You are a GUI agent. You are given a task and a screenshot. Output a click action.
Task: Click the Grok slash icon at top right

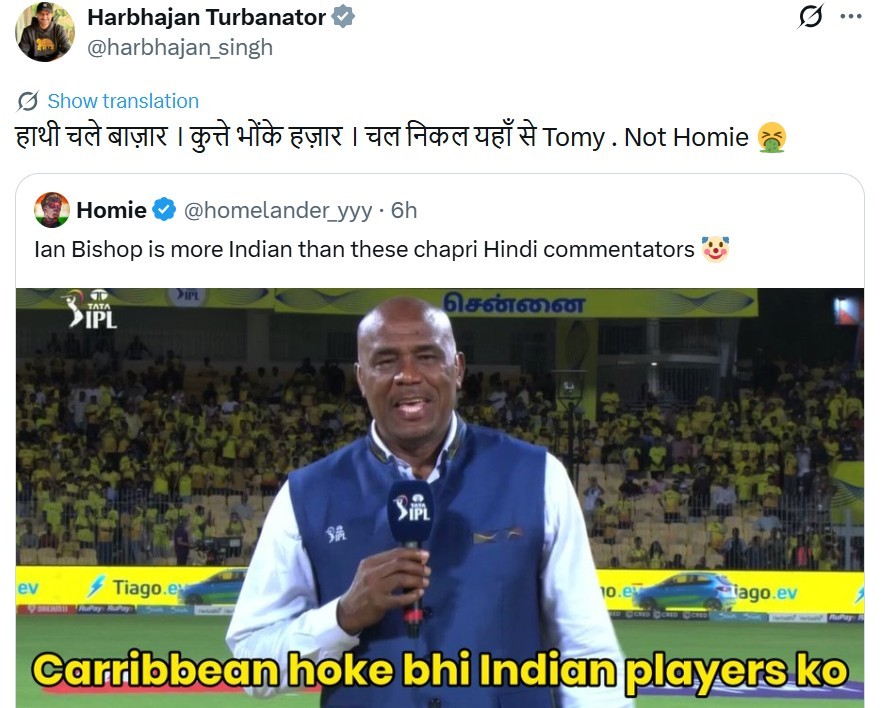pyautogui.click(x=811, y=16)
